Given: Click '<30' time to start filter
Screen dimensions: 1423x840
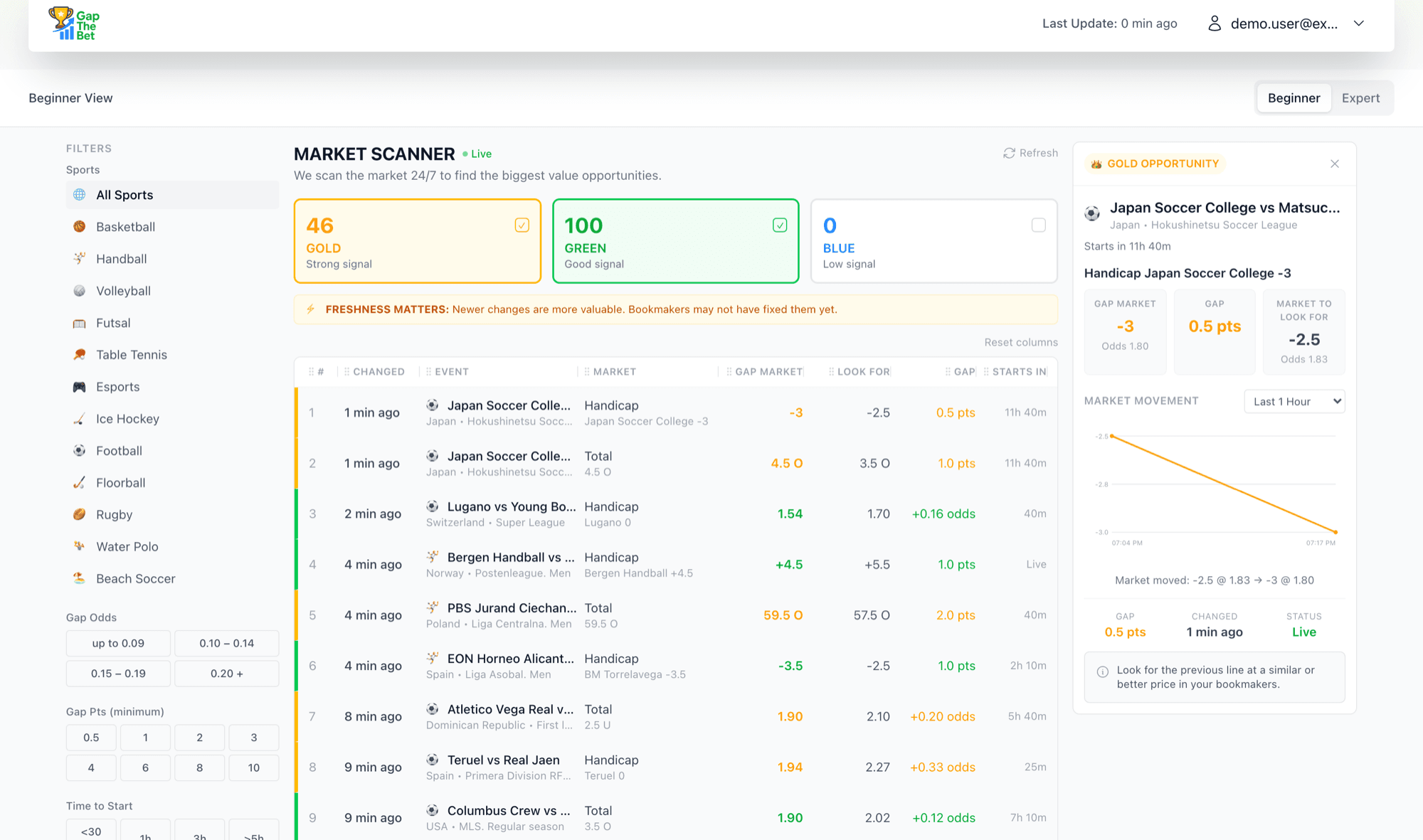Looking at the screenshot, I should click(91, 830).
